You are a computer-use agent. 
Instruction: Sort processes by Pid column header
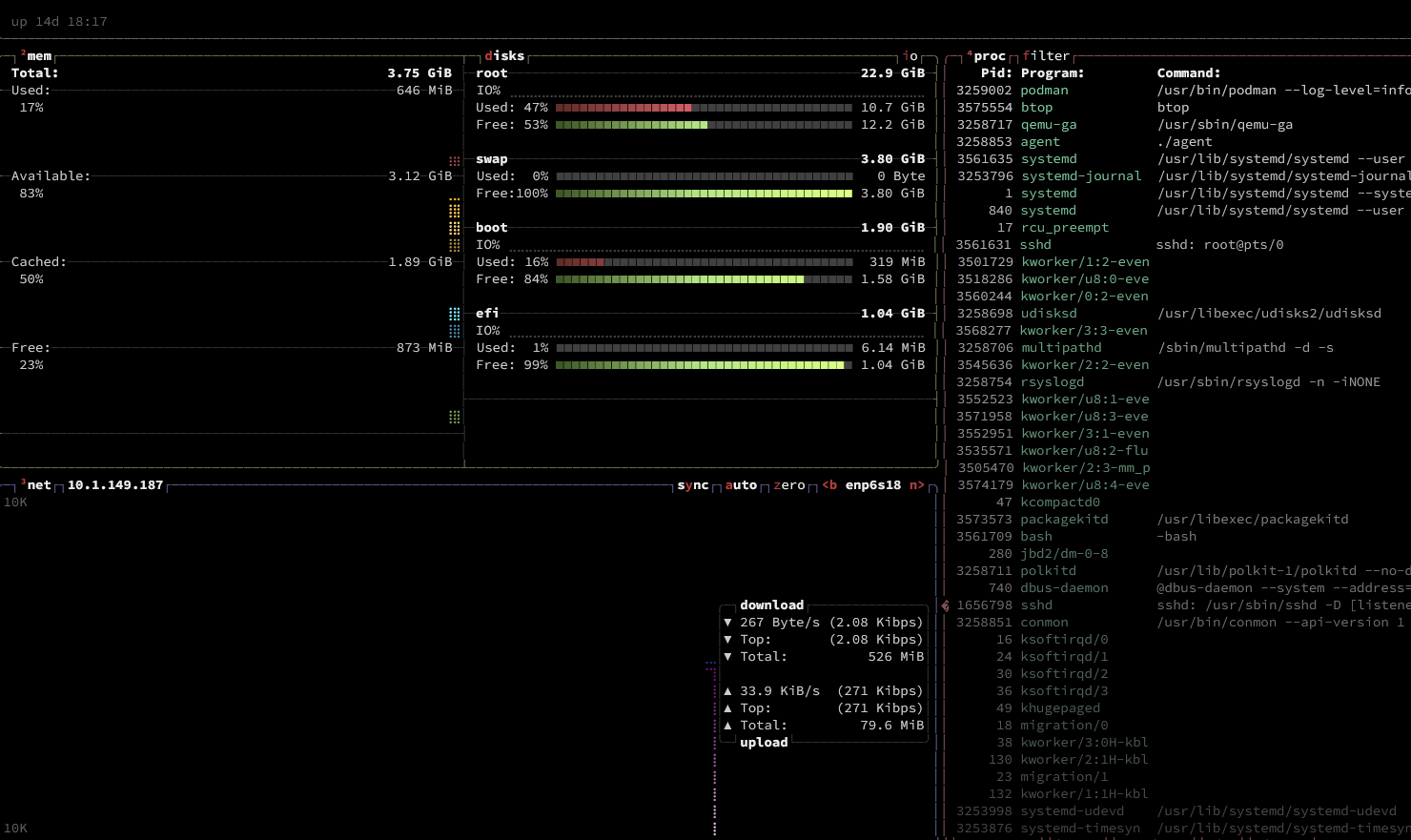tap(996, 73)
